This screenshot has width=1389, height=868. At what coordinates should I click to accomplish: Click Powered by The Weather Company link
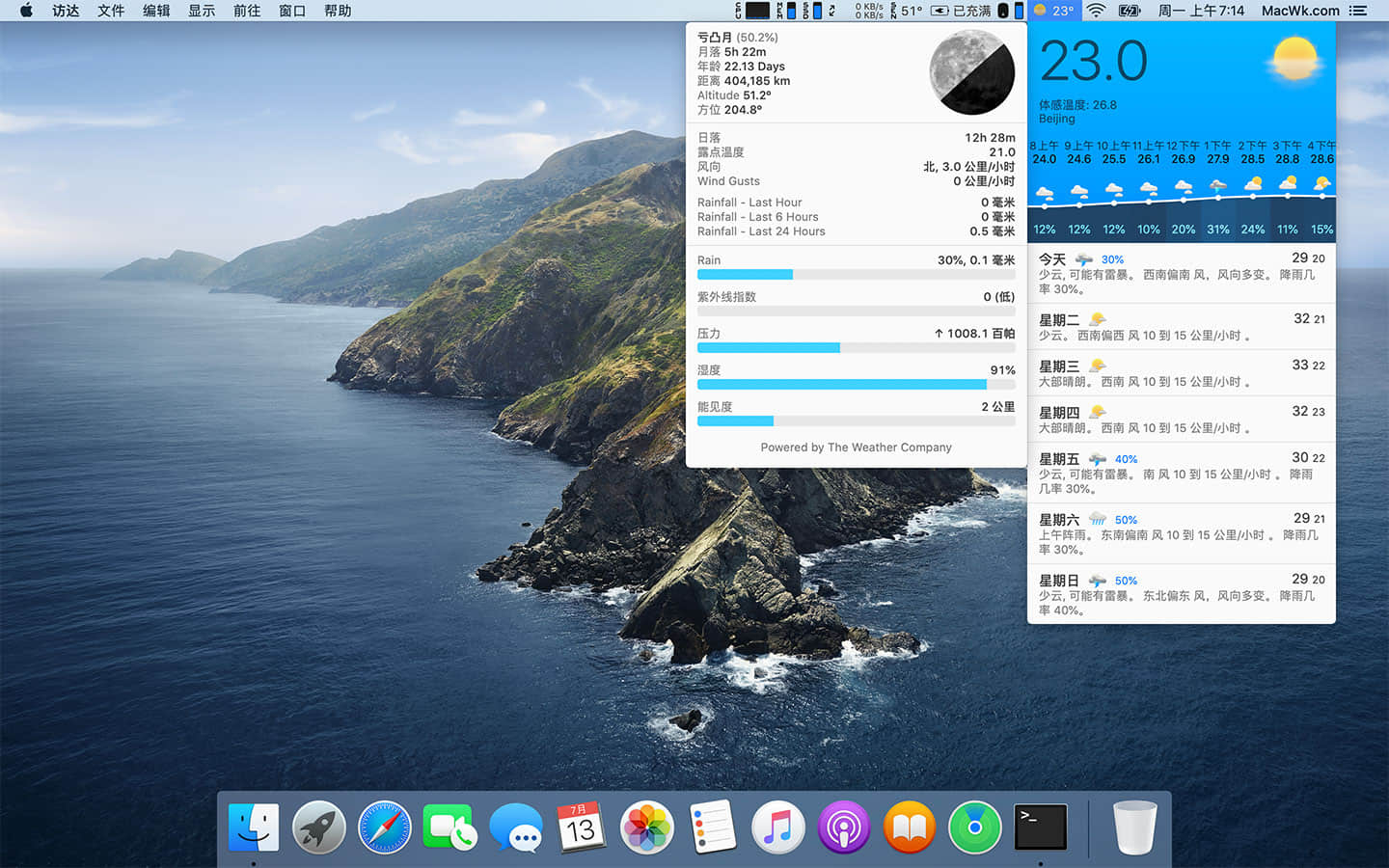[x=856, y=448]
